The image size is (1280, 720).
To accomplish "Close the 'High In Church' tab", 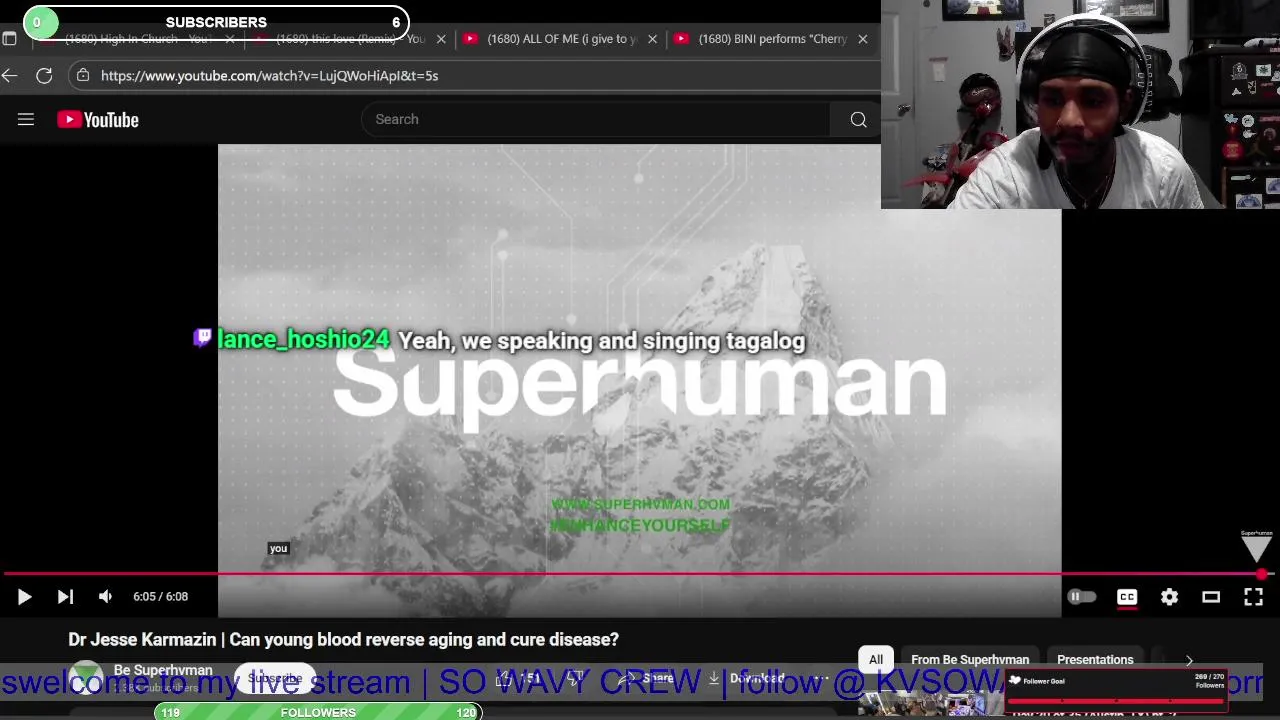I will (230, 39).
